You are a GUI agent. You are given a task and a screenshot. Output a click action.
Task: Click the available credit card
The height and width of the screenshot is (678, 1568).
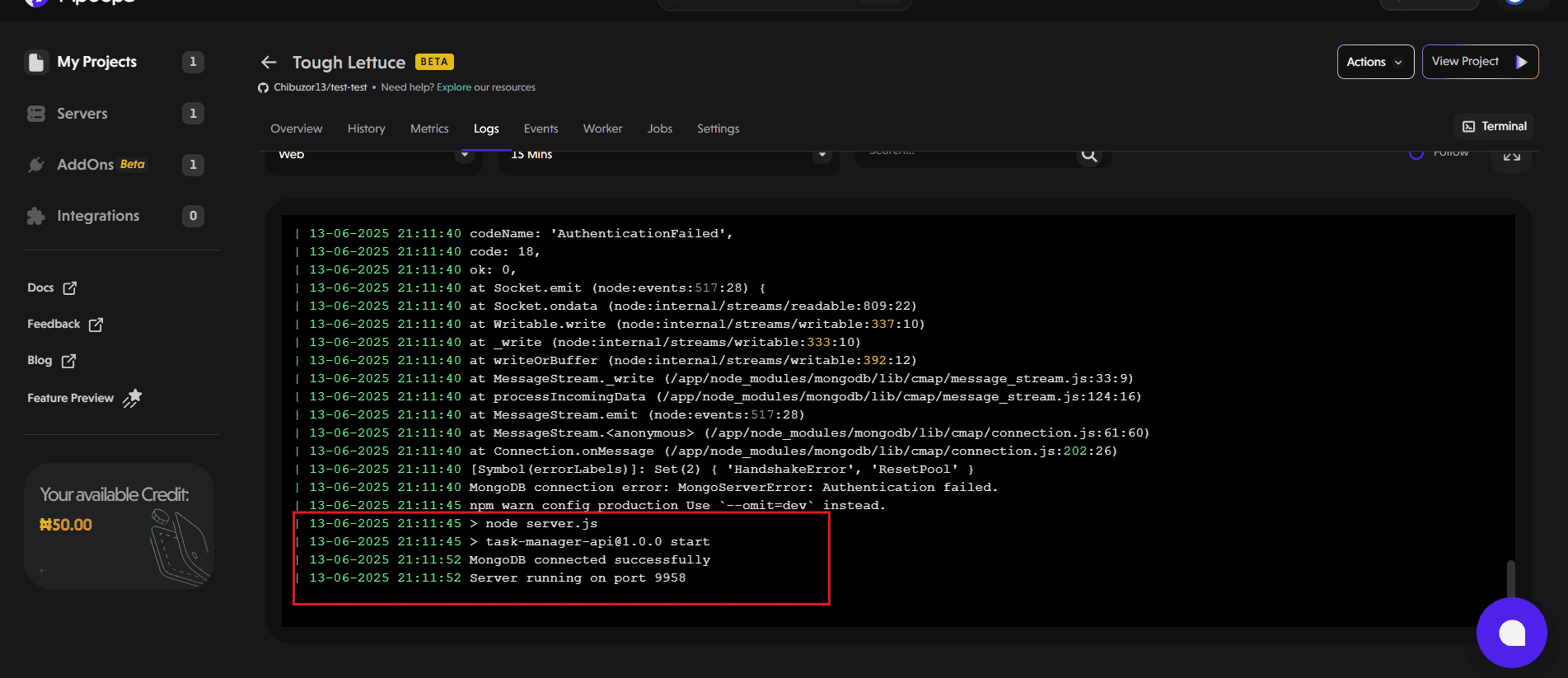tap(119, 526)
